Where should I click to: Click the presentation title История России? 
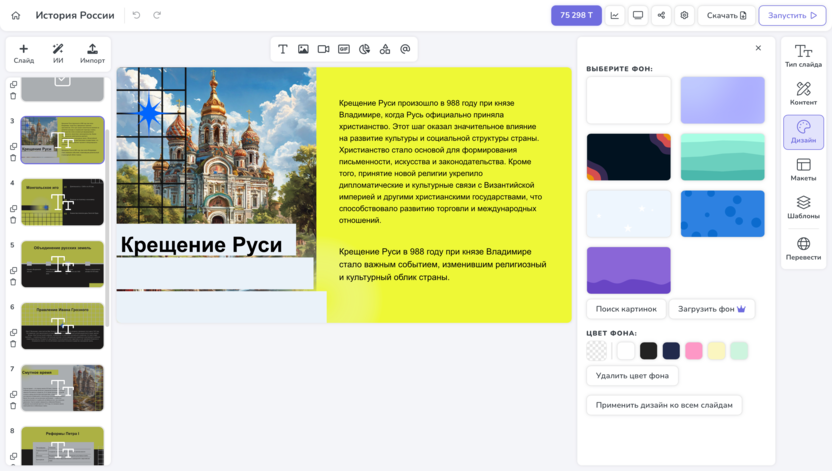click(75, 15)
